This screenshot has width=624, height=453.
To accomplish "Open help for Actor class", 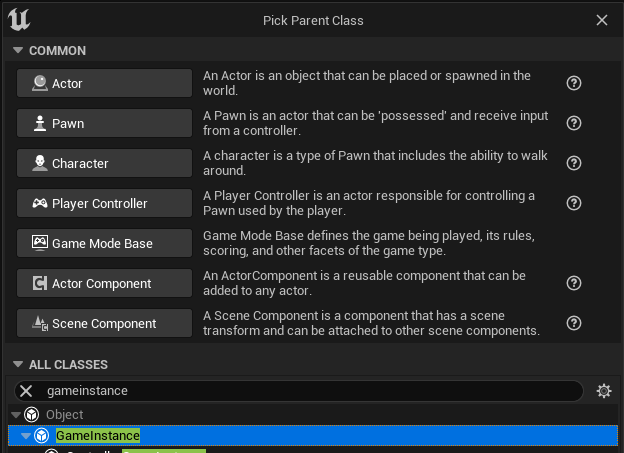I will [x=574, y=84].
